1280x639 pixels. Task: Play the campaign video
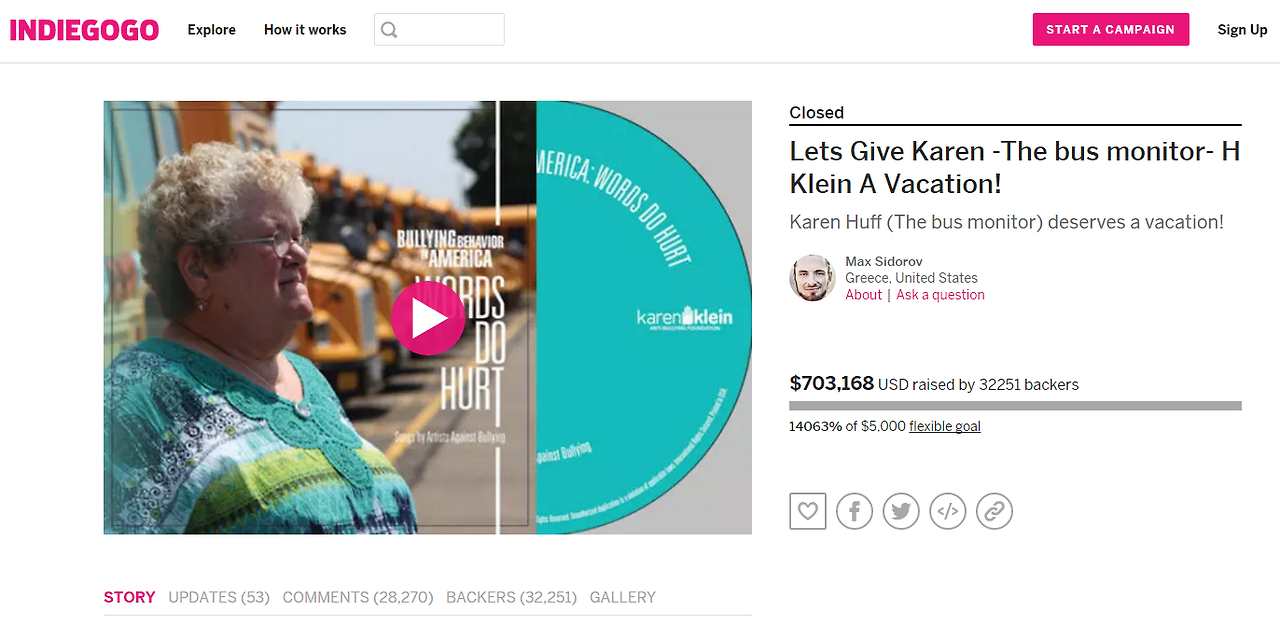coord(428,318)
